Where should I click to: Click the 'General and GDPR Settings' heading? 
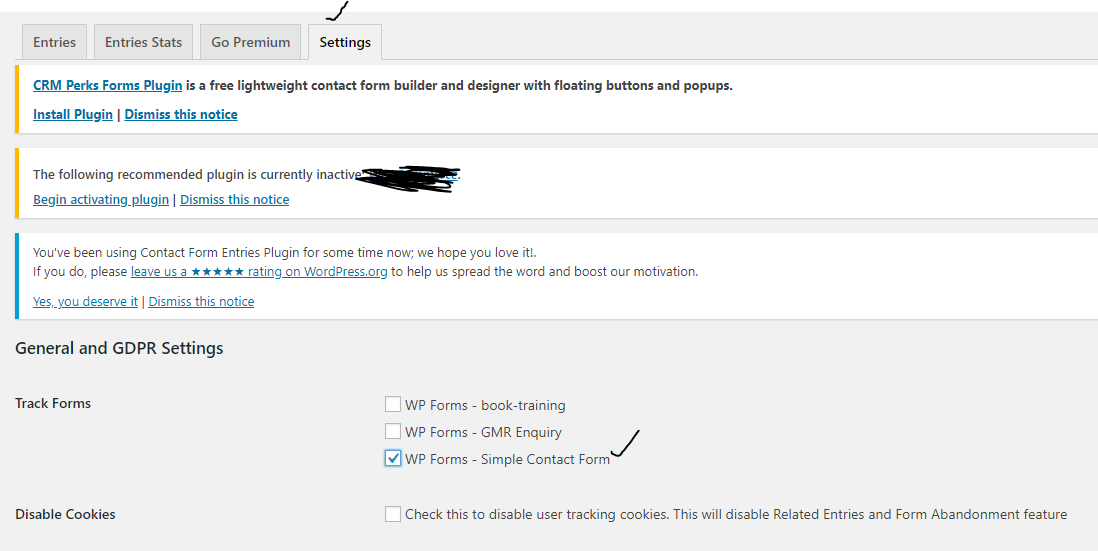(x=119, y=348)
